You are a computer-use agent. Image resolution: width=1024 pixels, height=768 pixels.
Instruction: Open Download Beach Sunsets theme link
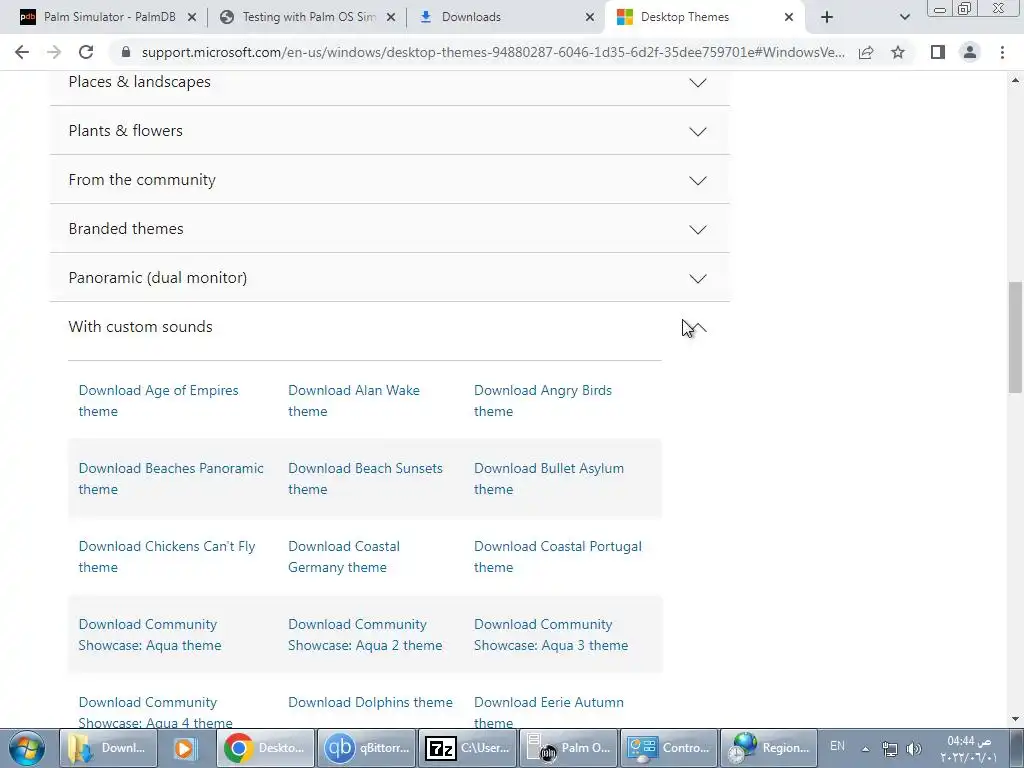coord(365,479)
